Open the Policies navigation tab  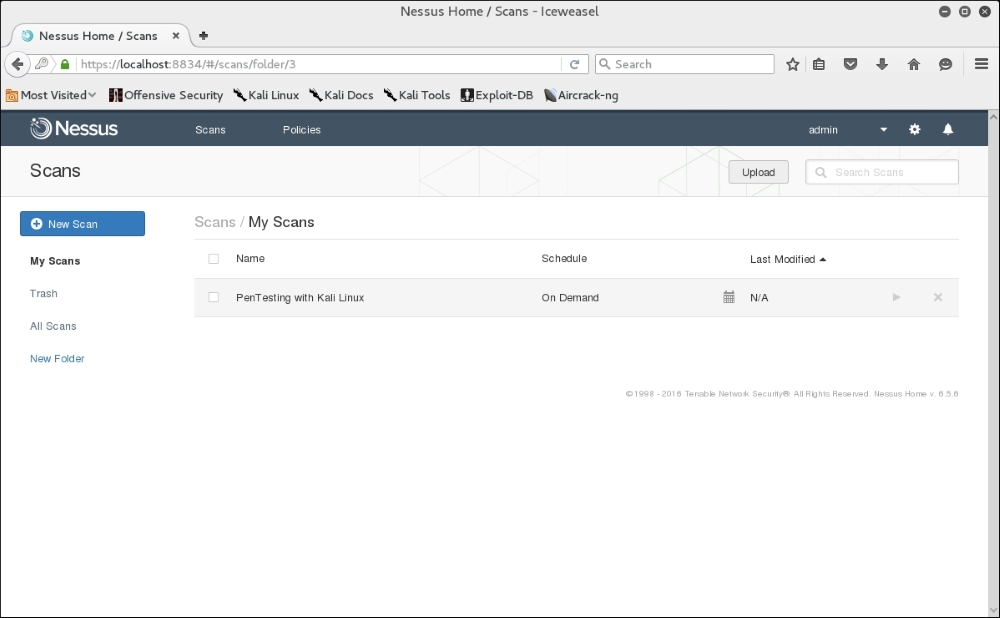tap(302, 129)
